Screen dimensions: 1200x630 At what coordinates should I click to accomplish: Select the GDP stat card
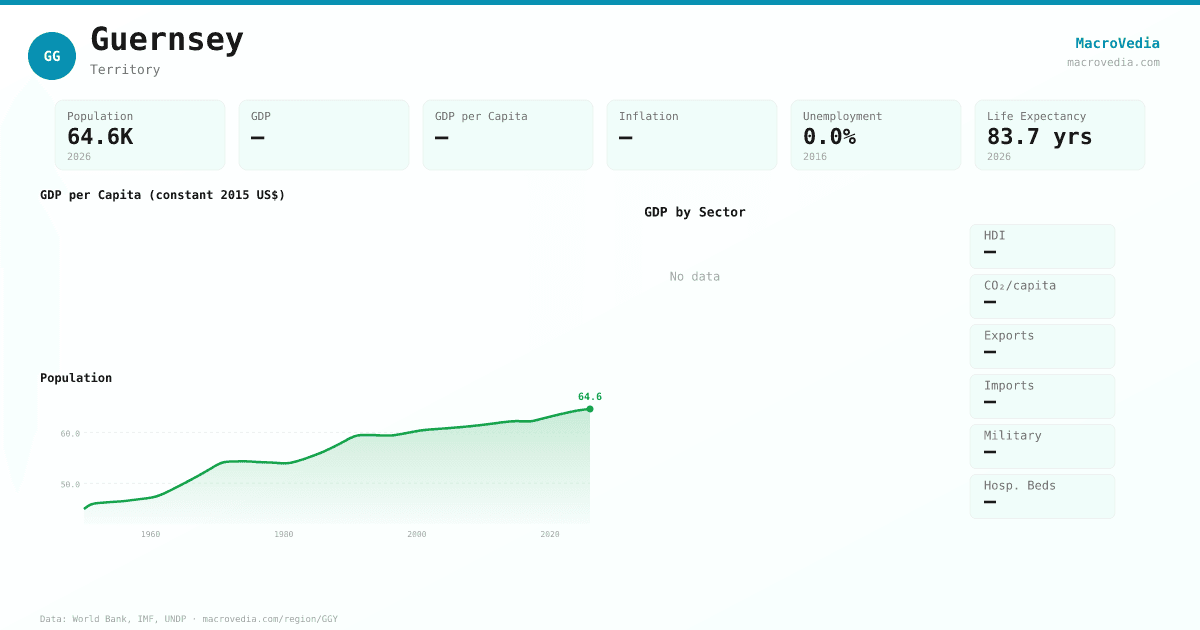324,135
